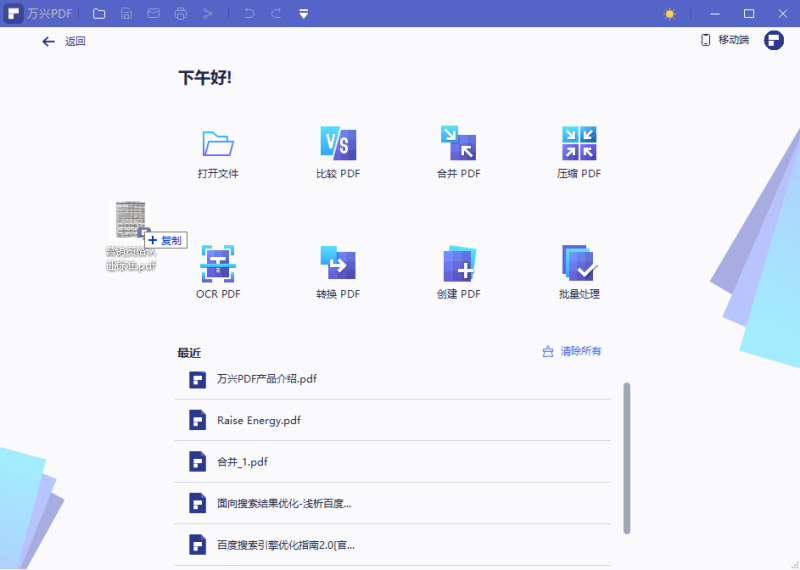The width and height of the screenshot is (800, 570).
Task: Open recent file 百度搜索引擎优化指南2.0
Action: [x=285, y=545]
